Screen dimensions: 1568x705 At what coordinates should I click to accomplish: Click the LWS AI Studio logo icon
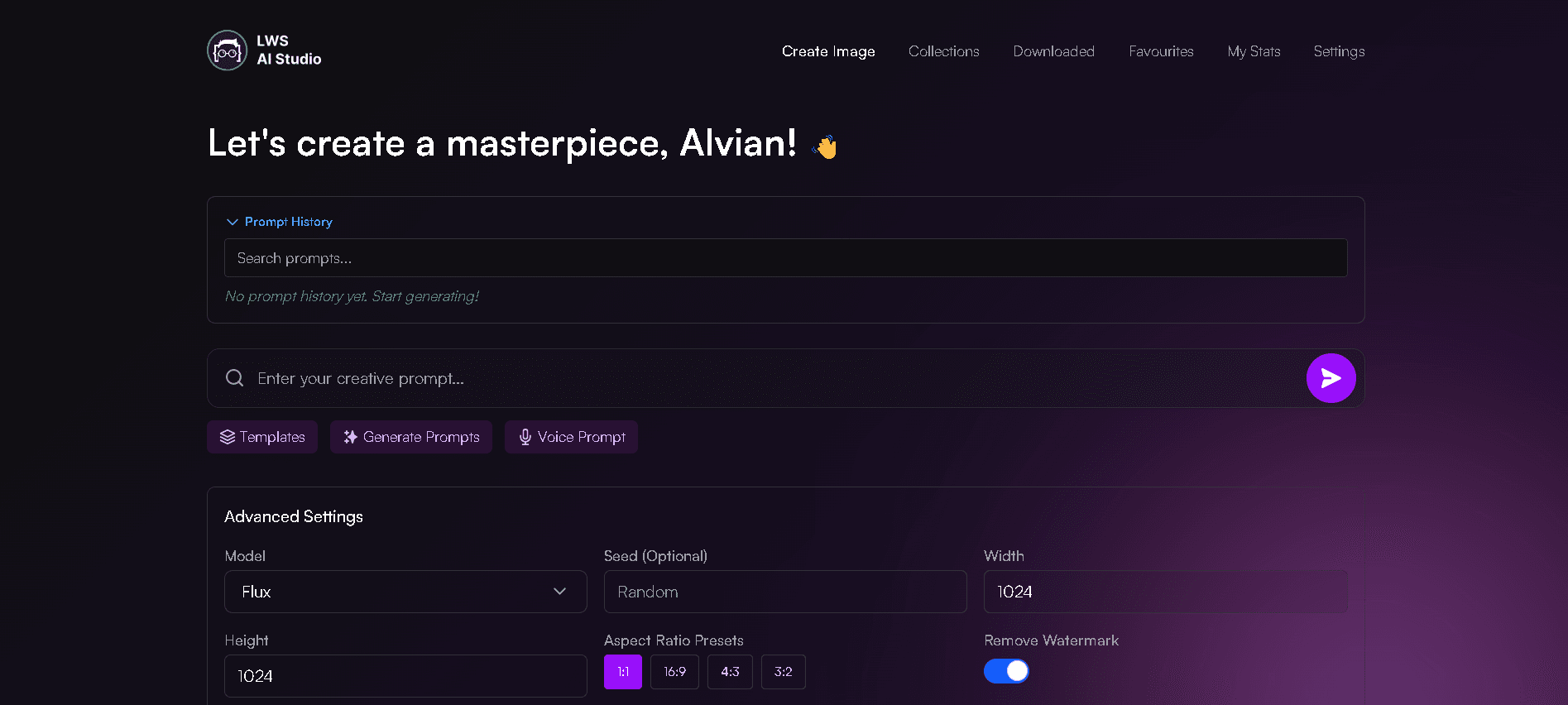228,50
